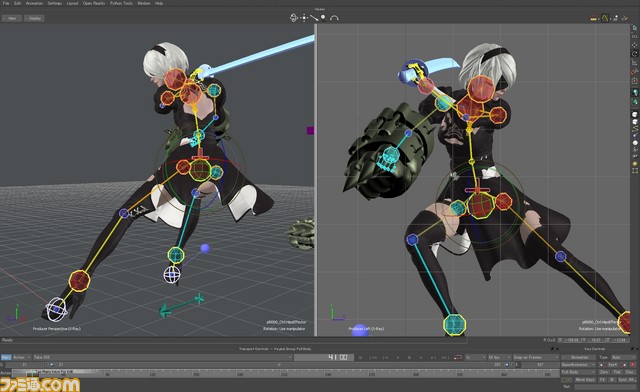Click the timecode display
This screenshot has width=640, height=392.
point(324,357)
